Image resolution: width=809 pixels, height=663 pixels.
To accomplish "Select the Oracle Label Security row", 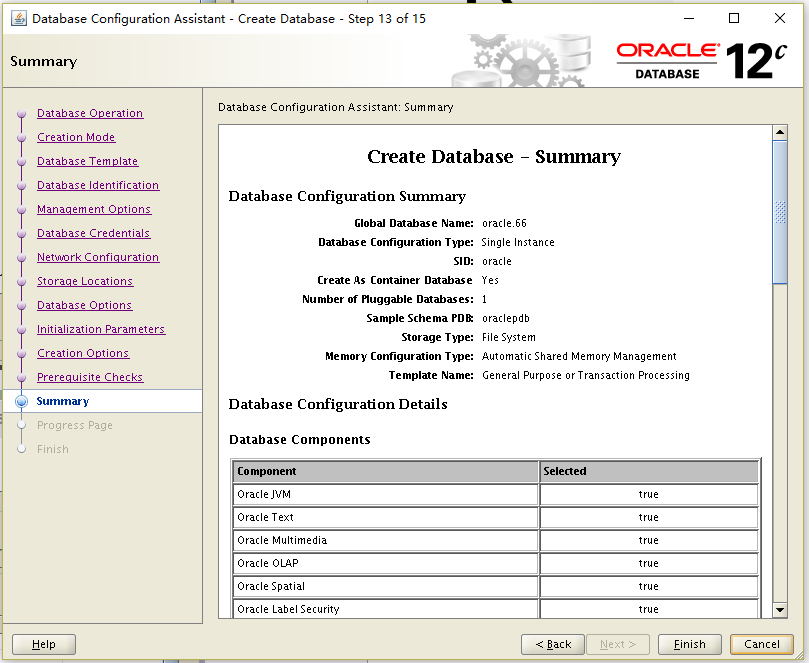I will pyautogui.click(x=495, y=609).
